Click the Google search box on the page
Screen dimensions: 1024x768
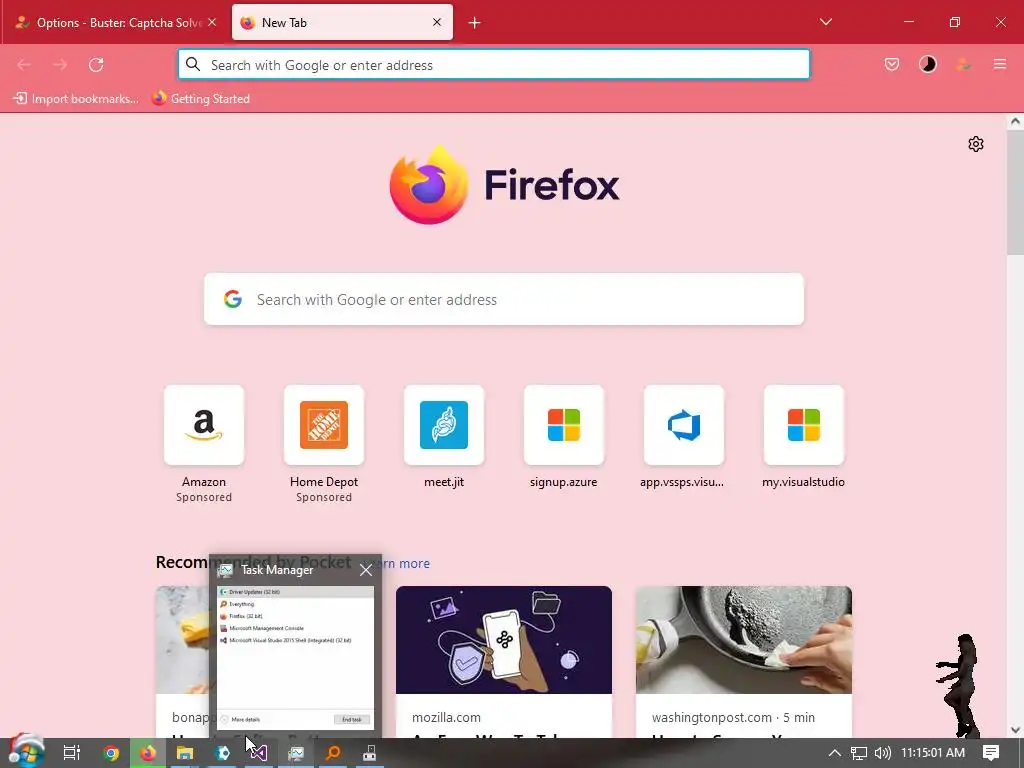click(x=504, y=299)
